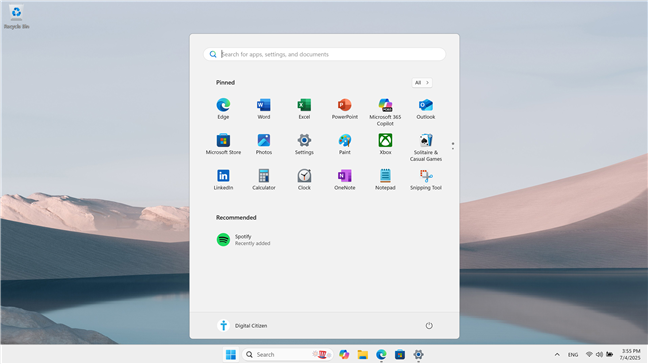Screen dimensions: 648x364
Task: Launch the Snipping Tool
Action: 426,179
